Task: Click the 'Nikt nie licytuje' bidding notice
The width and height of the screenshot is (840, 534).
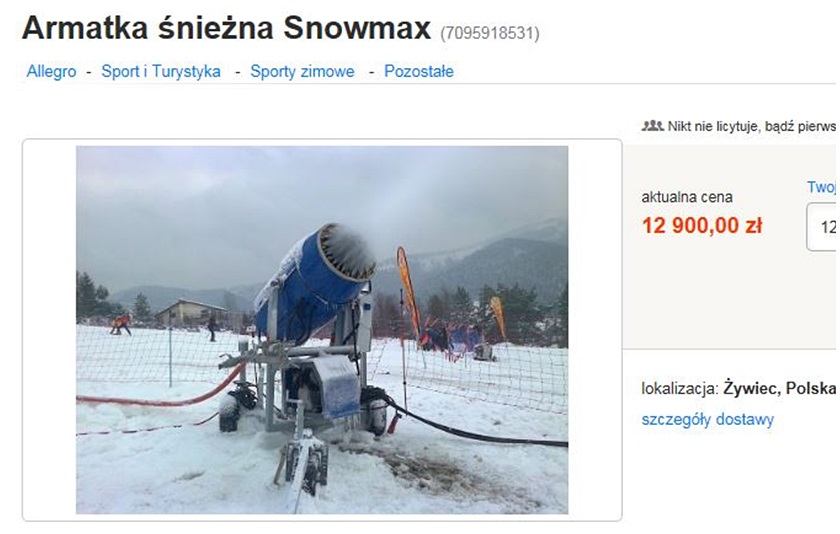Action: click(751, 126)
